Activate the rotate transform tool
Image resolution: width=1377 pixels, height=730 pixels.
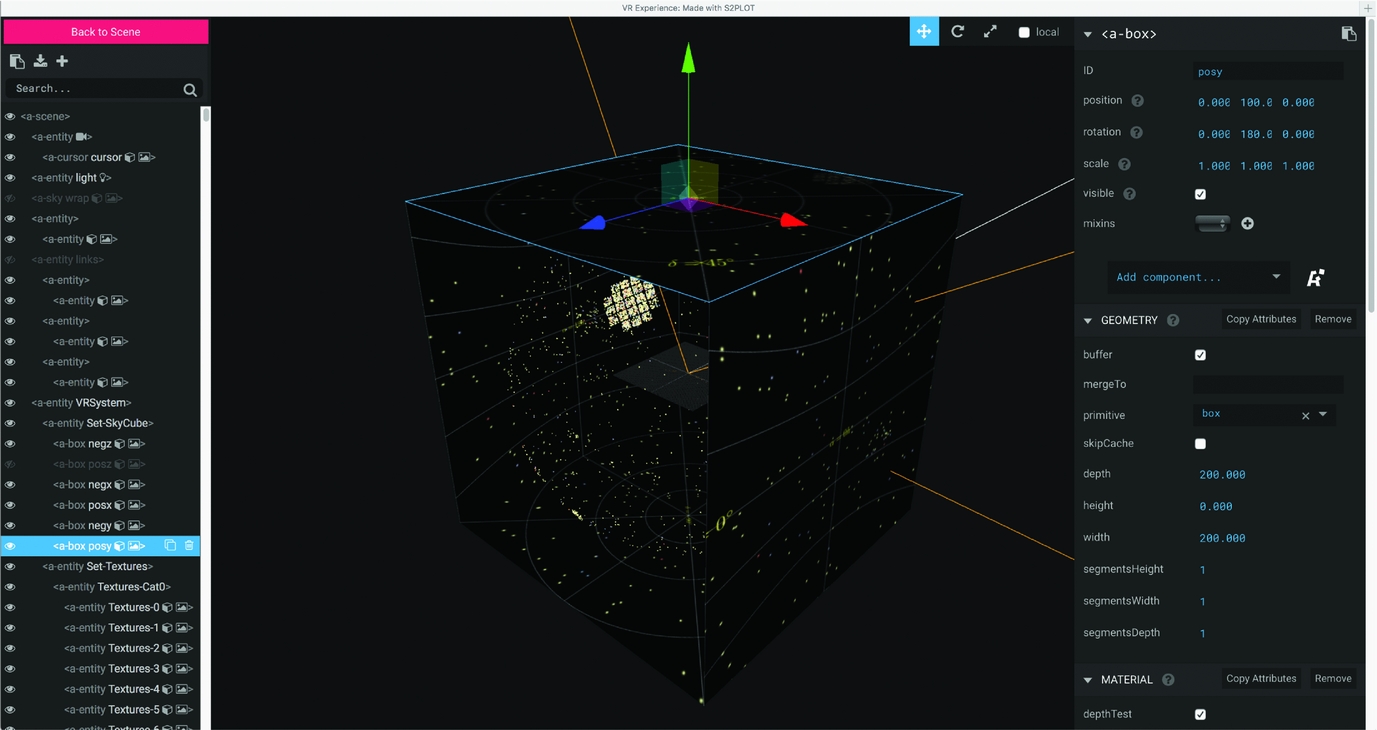(x=957, y=32)
